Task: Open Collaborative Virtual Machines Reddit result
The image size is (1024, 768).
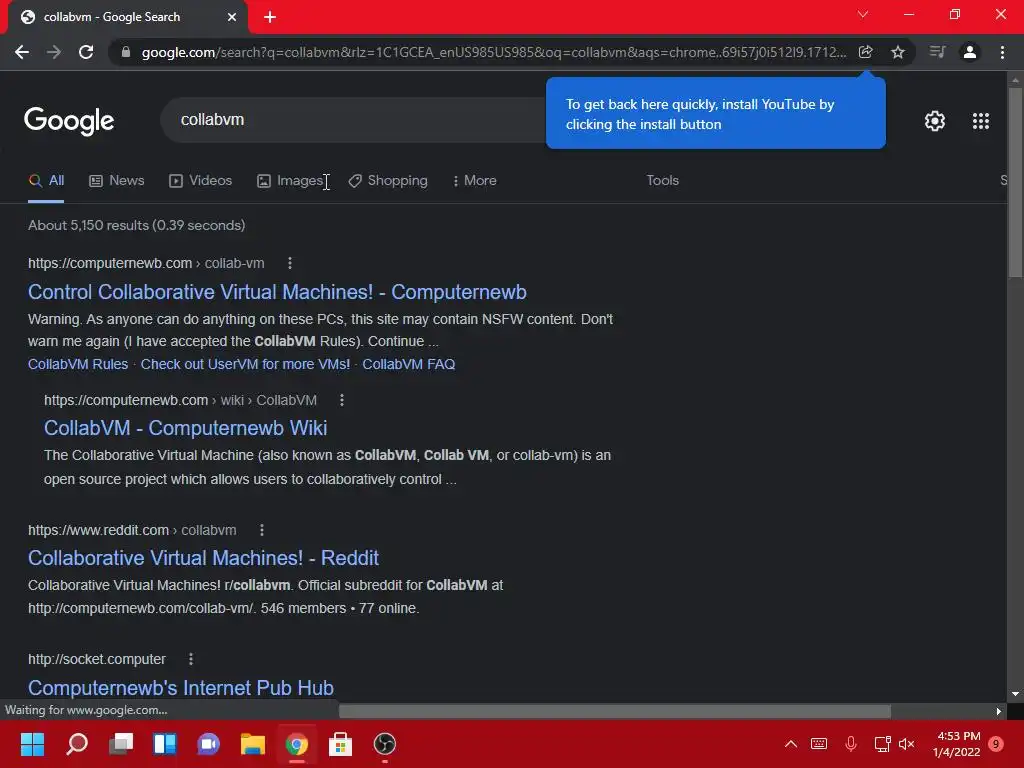Action: coord(203,558)
